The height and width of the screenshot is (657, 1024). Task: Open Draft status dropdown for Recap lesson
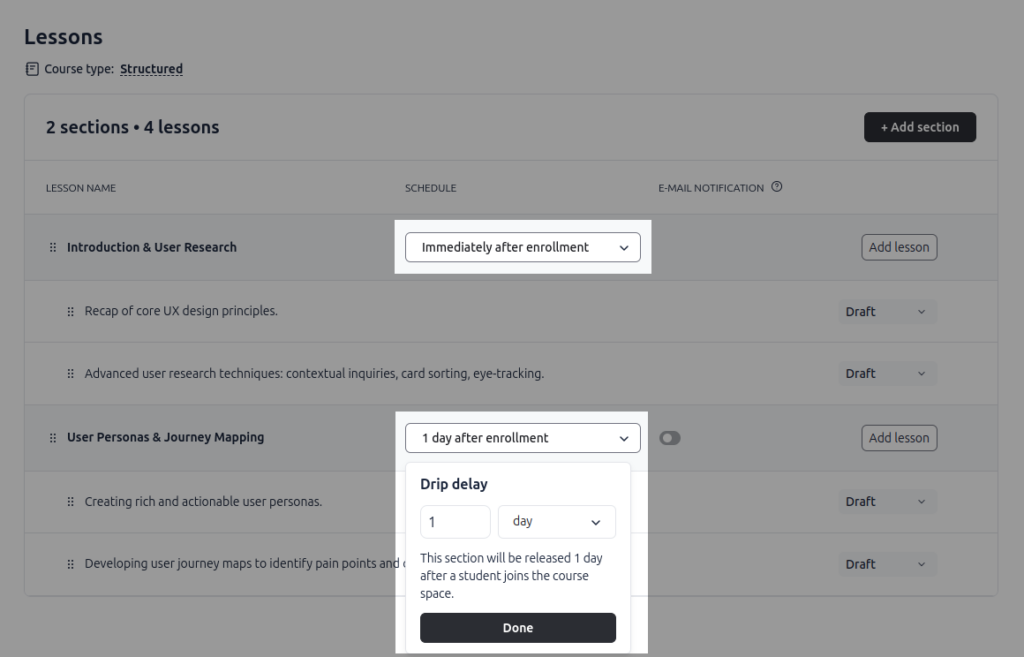(x=887, y=311)
